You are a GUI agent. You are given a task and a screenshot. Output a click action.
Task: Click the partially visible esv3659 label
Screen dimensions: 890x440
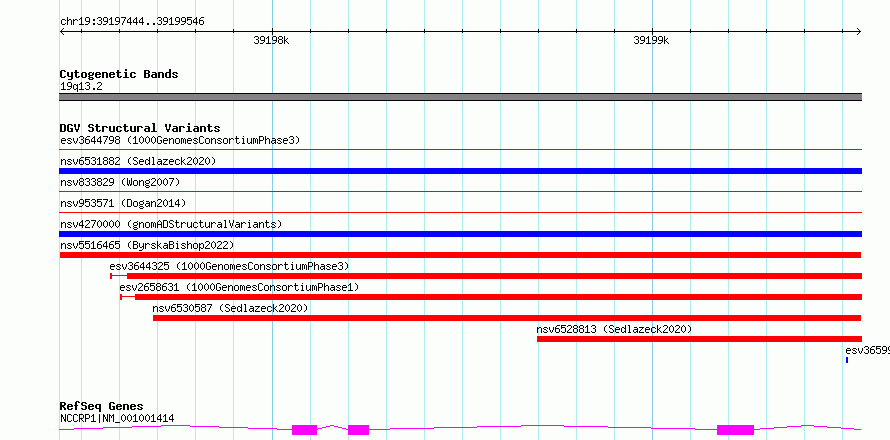pyautogui.click(x=867, y=350)
